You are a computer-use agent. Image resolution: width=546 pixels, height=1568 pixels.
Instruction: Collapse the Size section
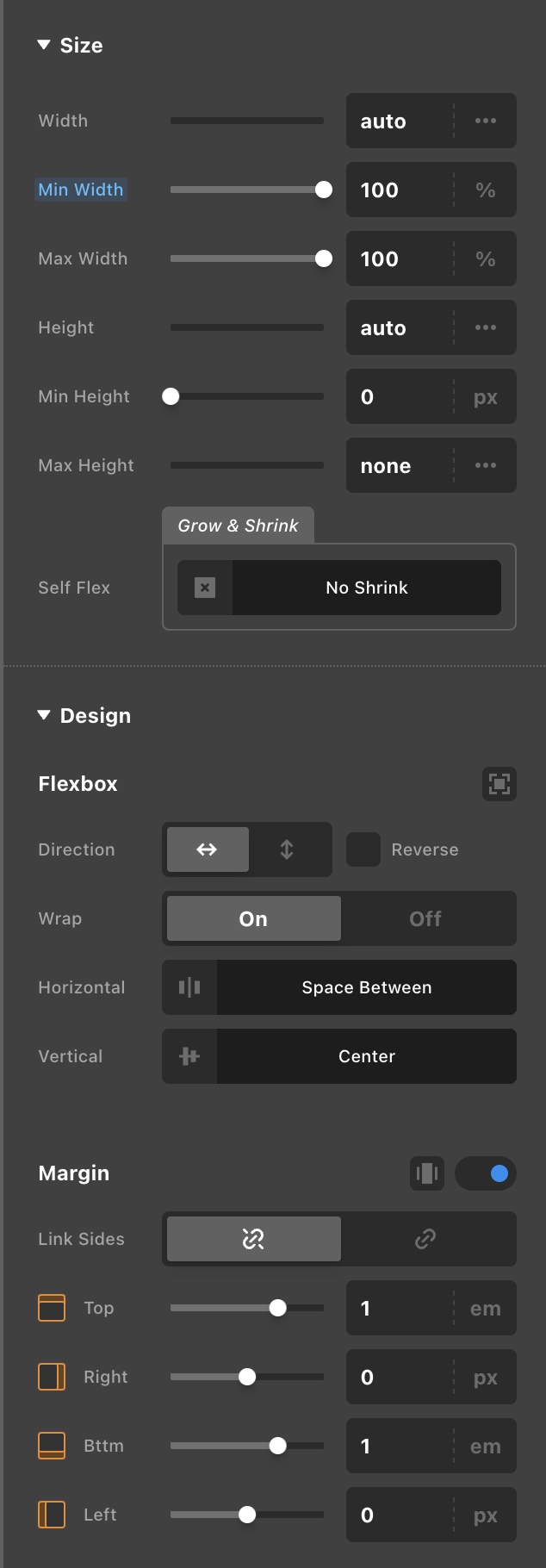[44, 45]
